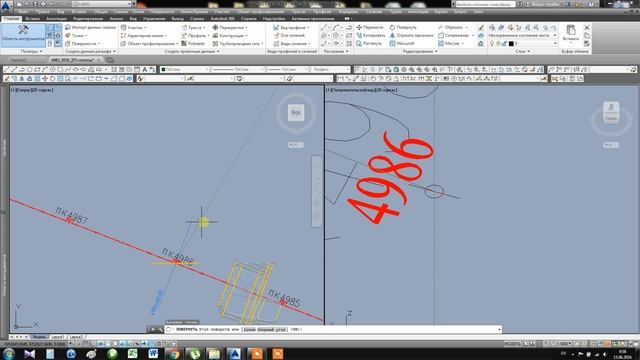The height and width of the screenshot is (360, 640).
Task: Switch to the Управление ribbon tab
Action: (x=154, y=19)
